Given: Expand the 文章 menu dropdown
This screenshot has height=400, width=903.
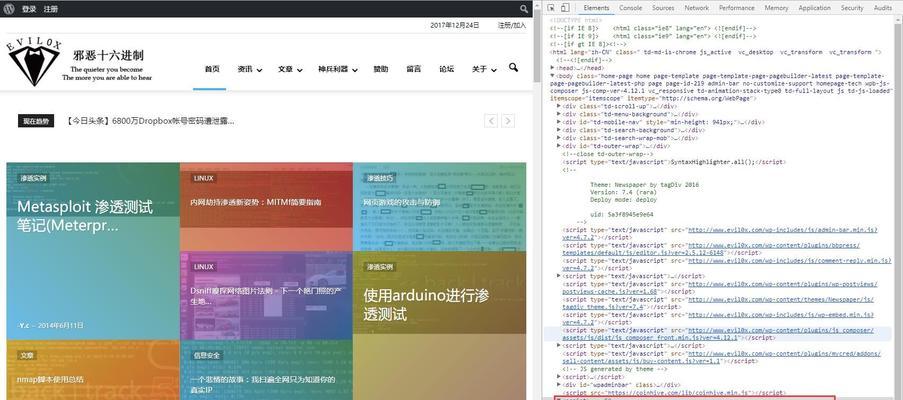Looking at the screenshot, I should [x=290, y=69].
